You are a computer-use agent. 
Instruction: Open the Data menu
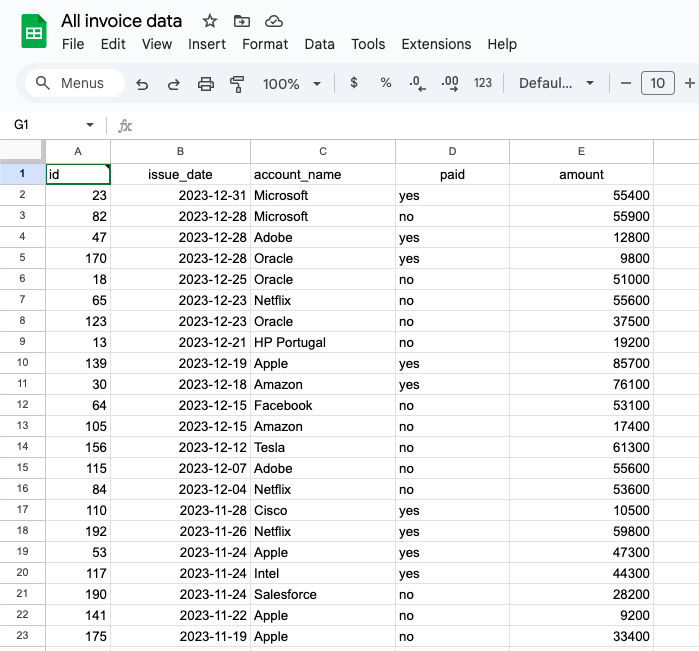(320, 44)
